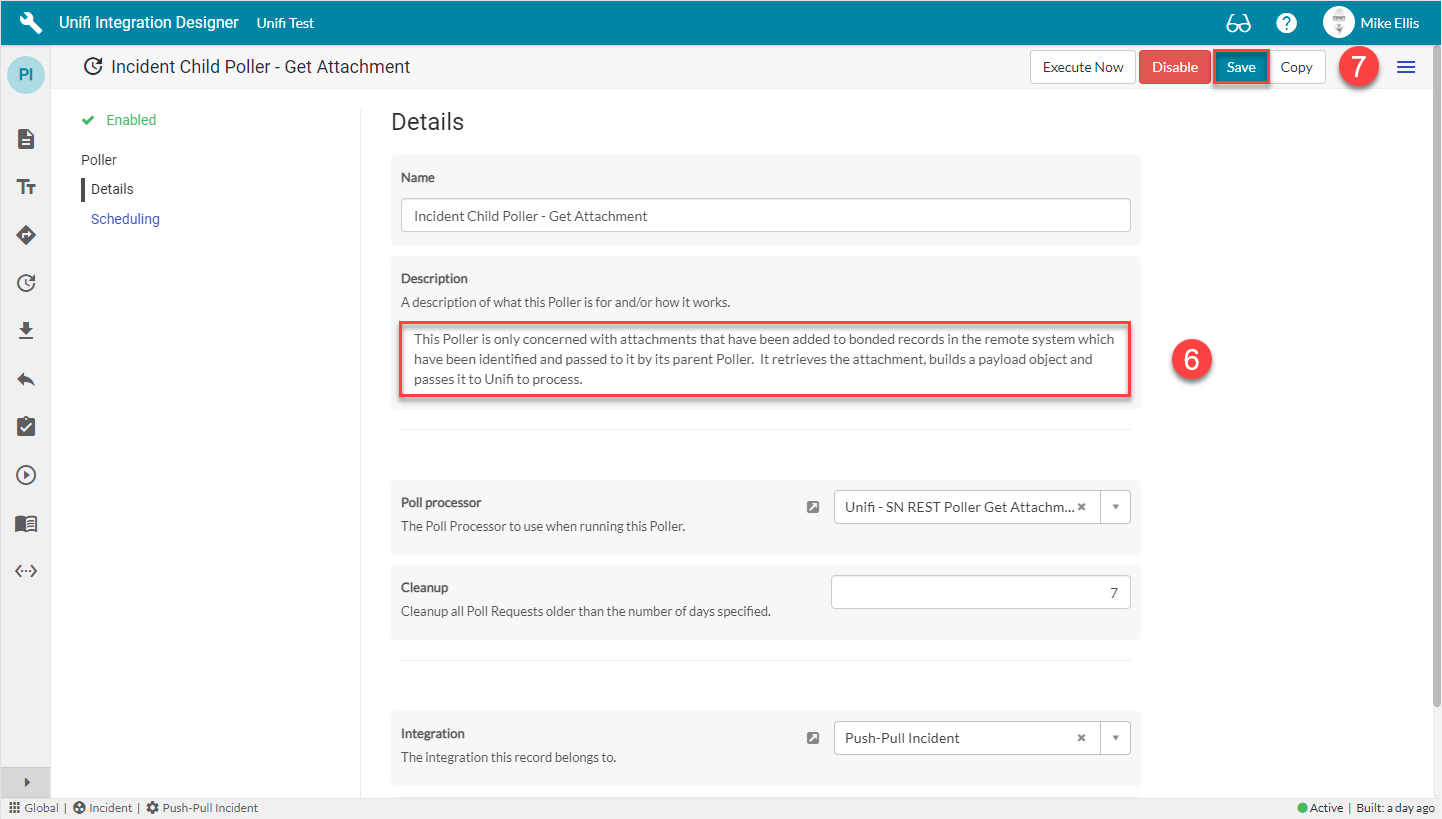Open the documentation book icon in sidebar
Image resolution: width=1442 pixels, height=819 pixels.
coord(25,522)
